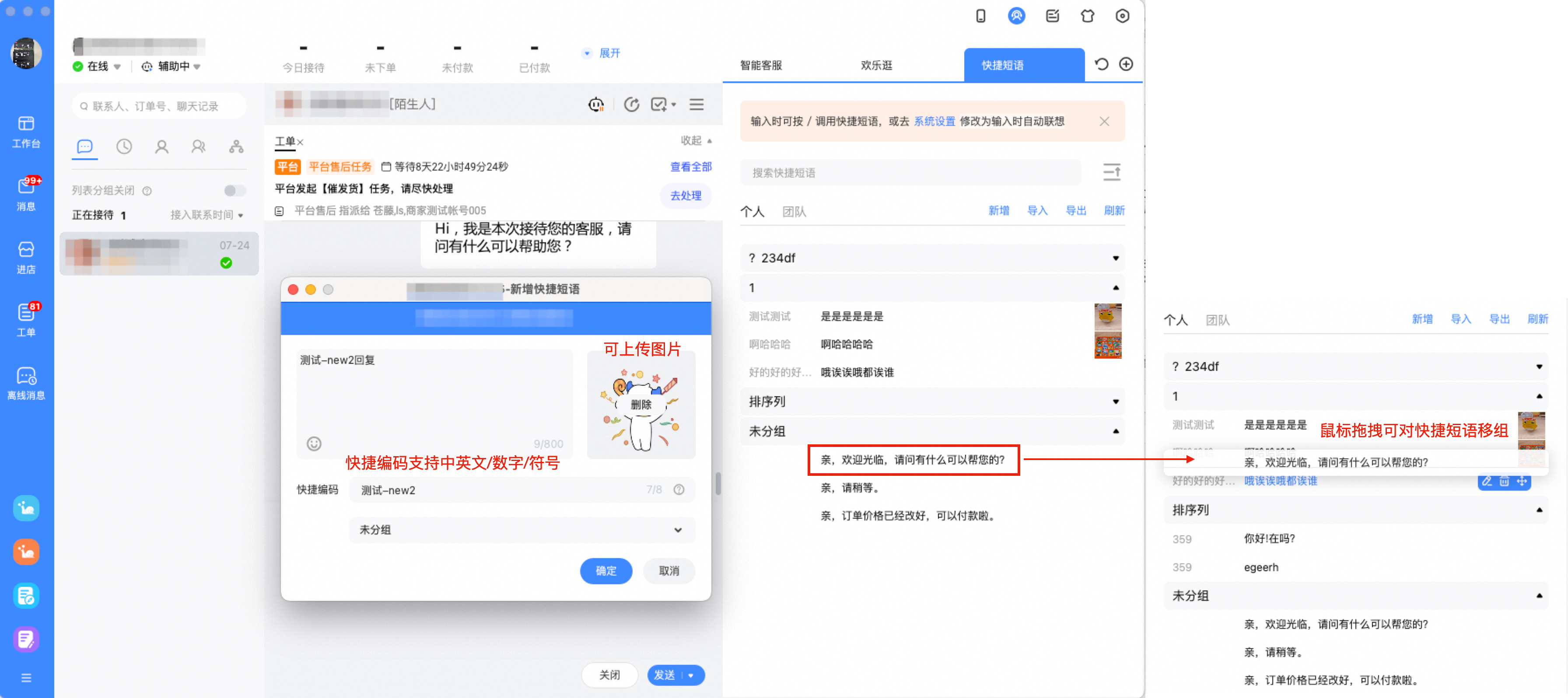This screenshot has width=1568, height=698.
Task: Click the uploaded sticker image thumbnail
Action: (x=640, y=404)
